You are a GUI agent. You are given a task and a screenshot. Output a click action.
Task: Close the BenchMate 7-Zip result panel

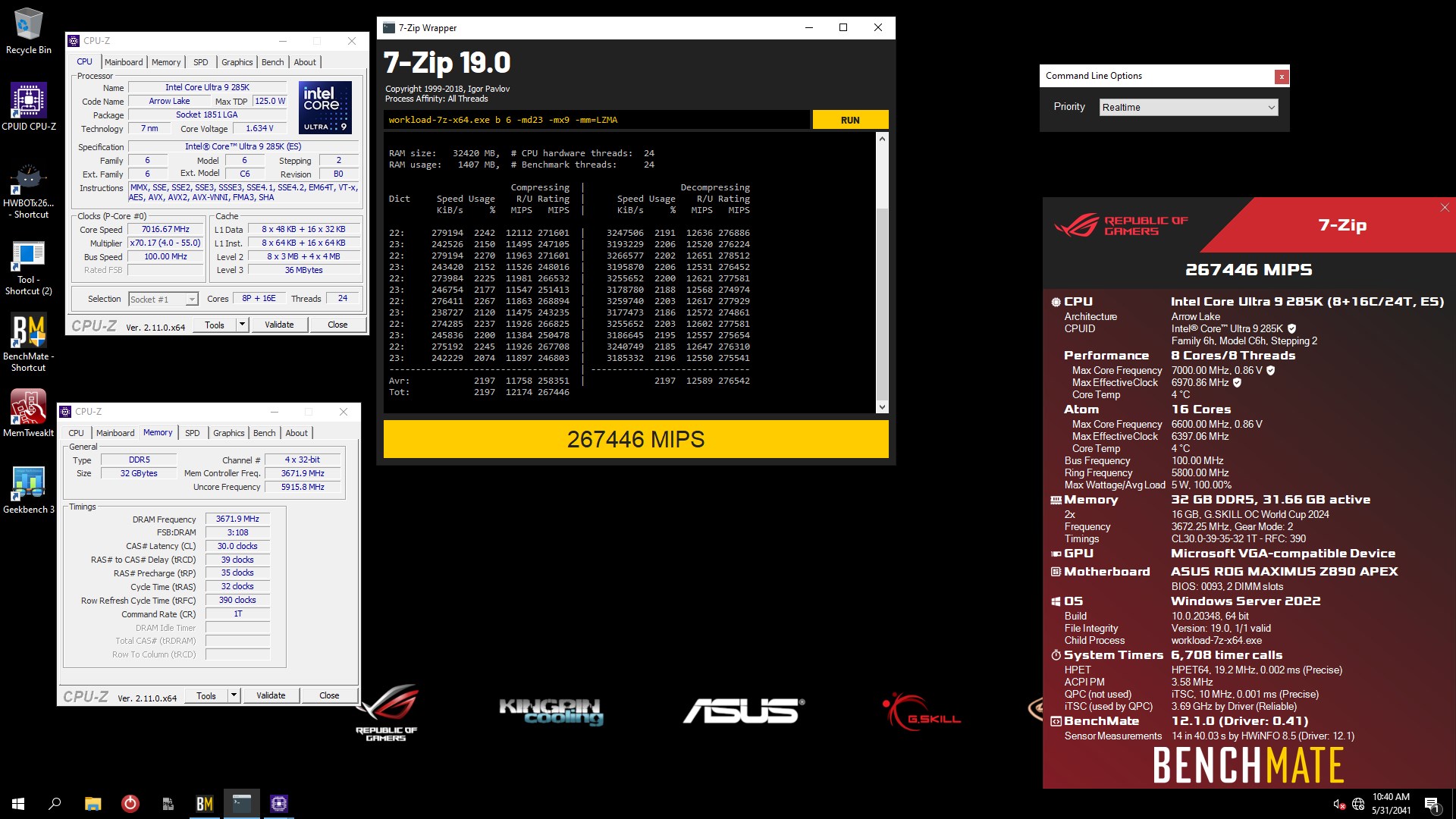[x=1445, y=208]
